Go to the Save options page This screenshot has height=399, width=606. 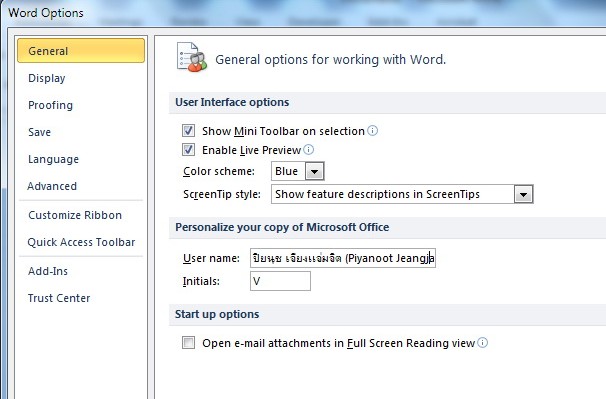[39, 132]
